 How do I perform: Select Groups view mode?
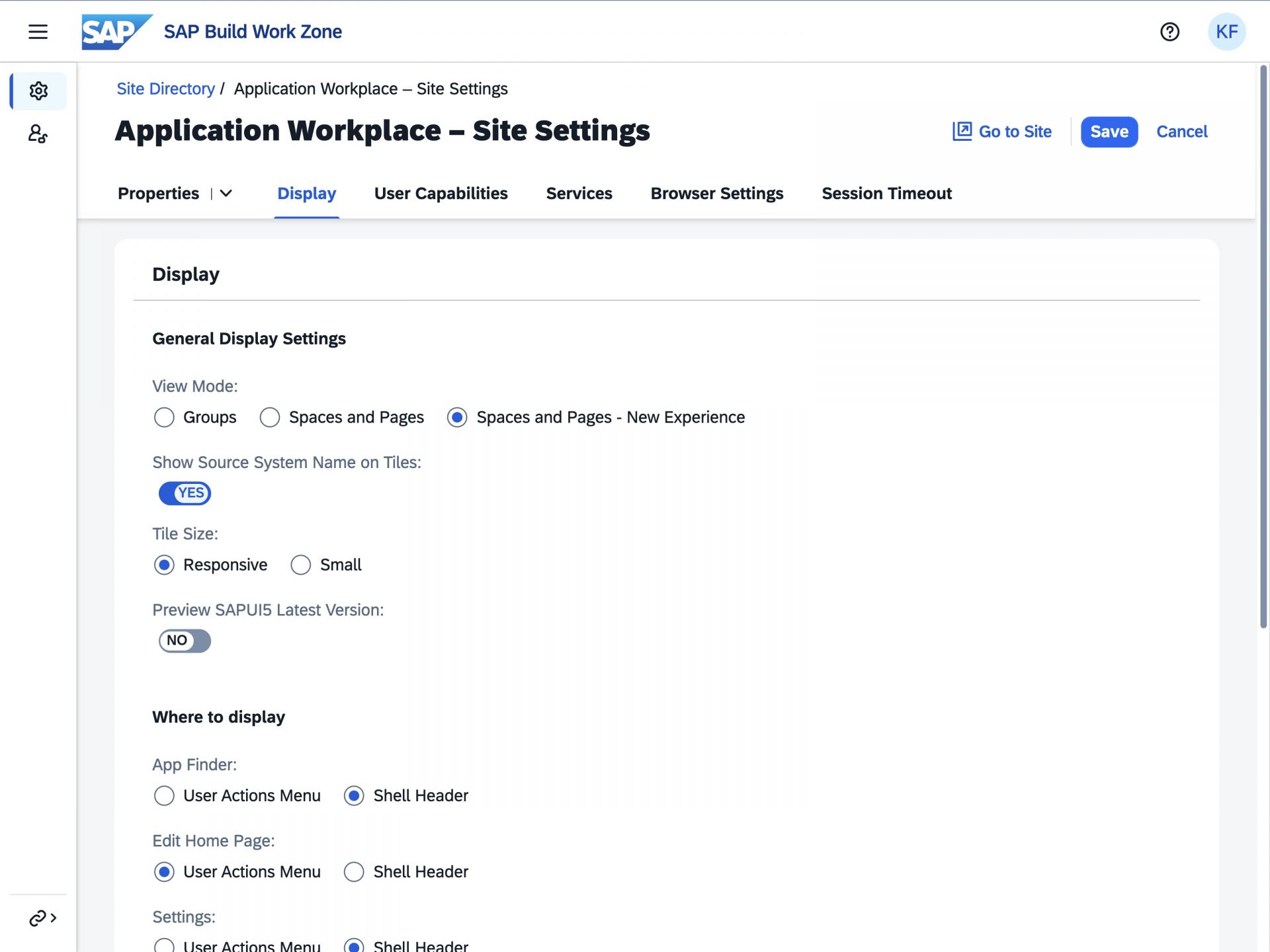[164, 417]
